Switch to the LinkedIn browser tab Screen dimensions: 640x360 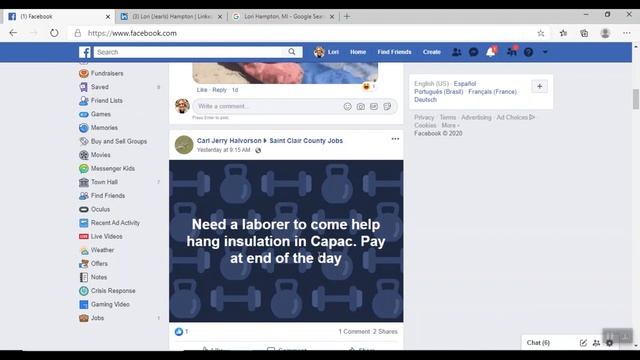pyautogui.click(x=171, y=17)
